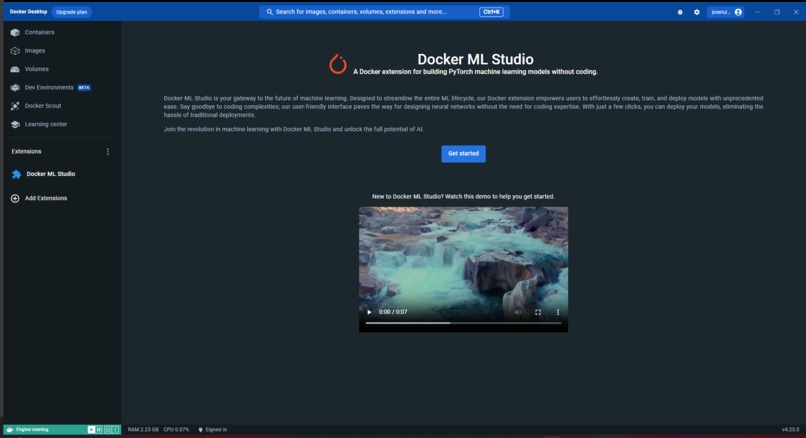Image resolution: width=806 pixels, height=438 pixels.
Task: Open Docker Scout via its icon
Action: (15, 106)
